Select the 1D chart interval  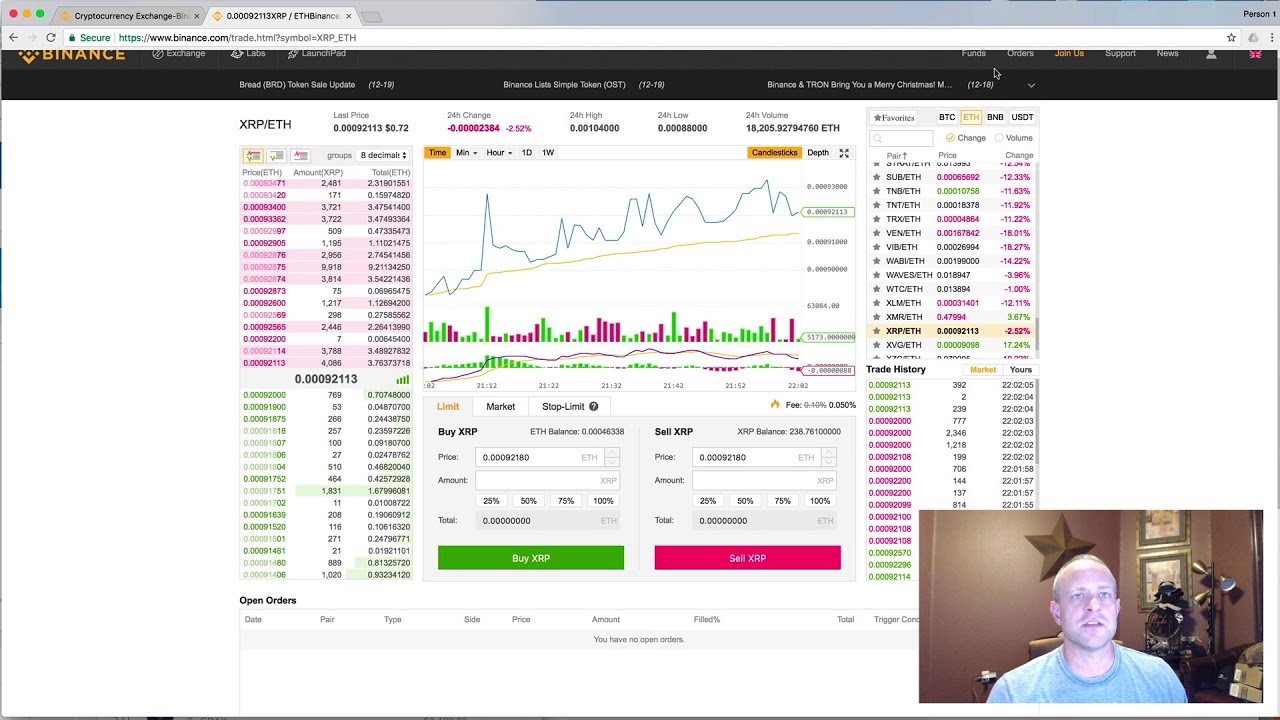coord(526,153)
